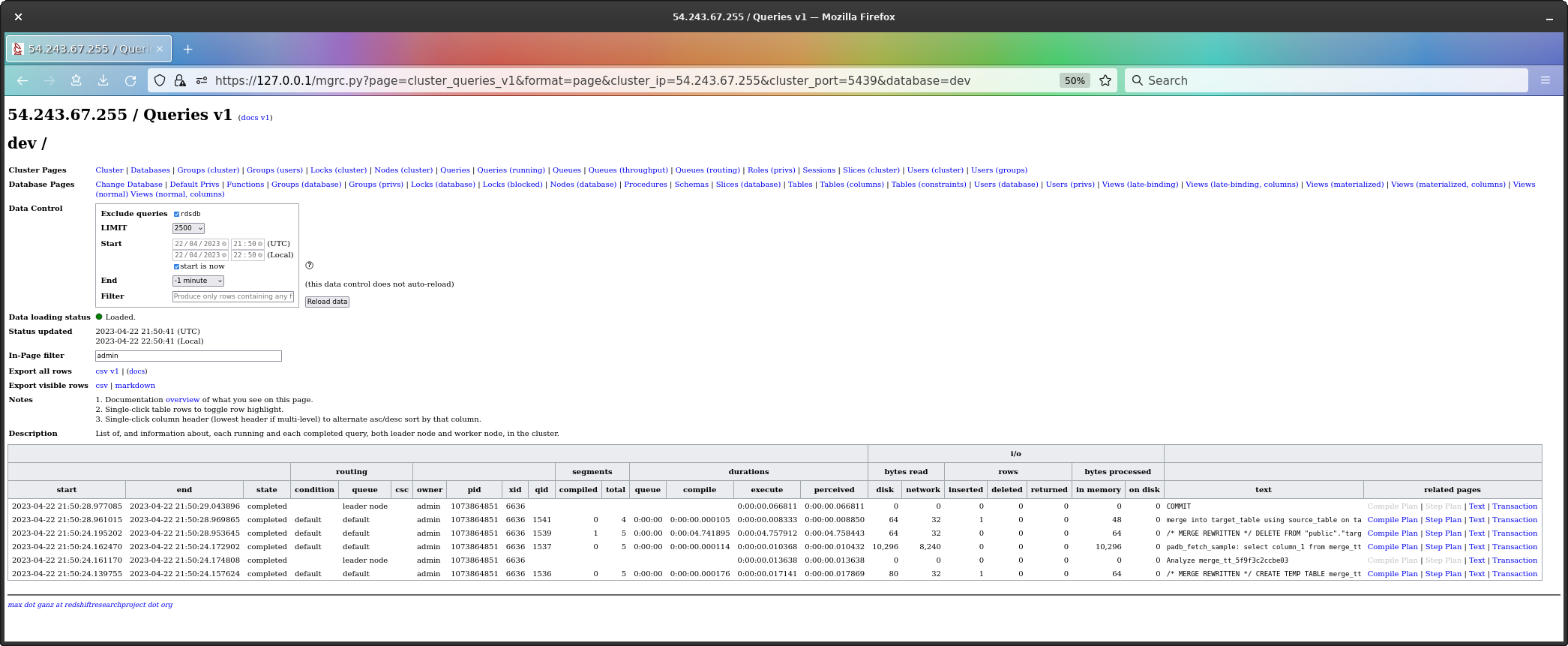The height and width of the screenshot is (646, 1568).
Task: Bookmark this page with the star icon
Action: (1105, 80)
